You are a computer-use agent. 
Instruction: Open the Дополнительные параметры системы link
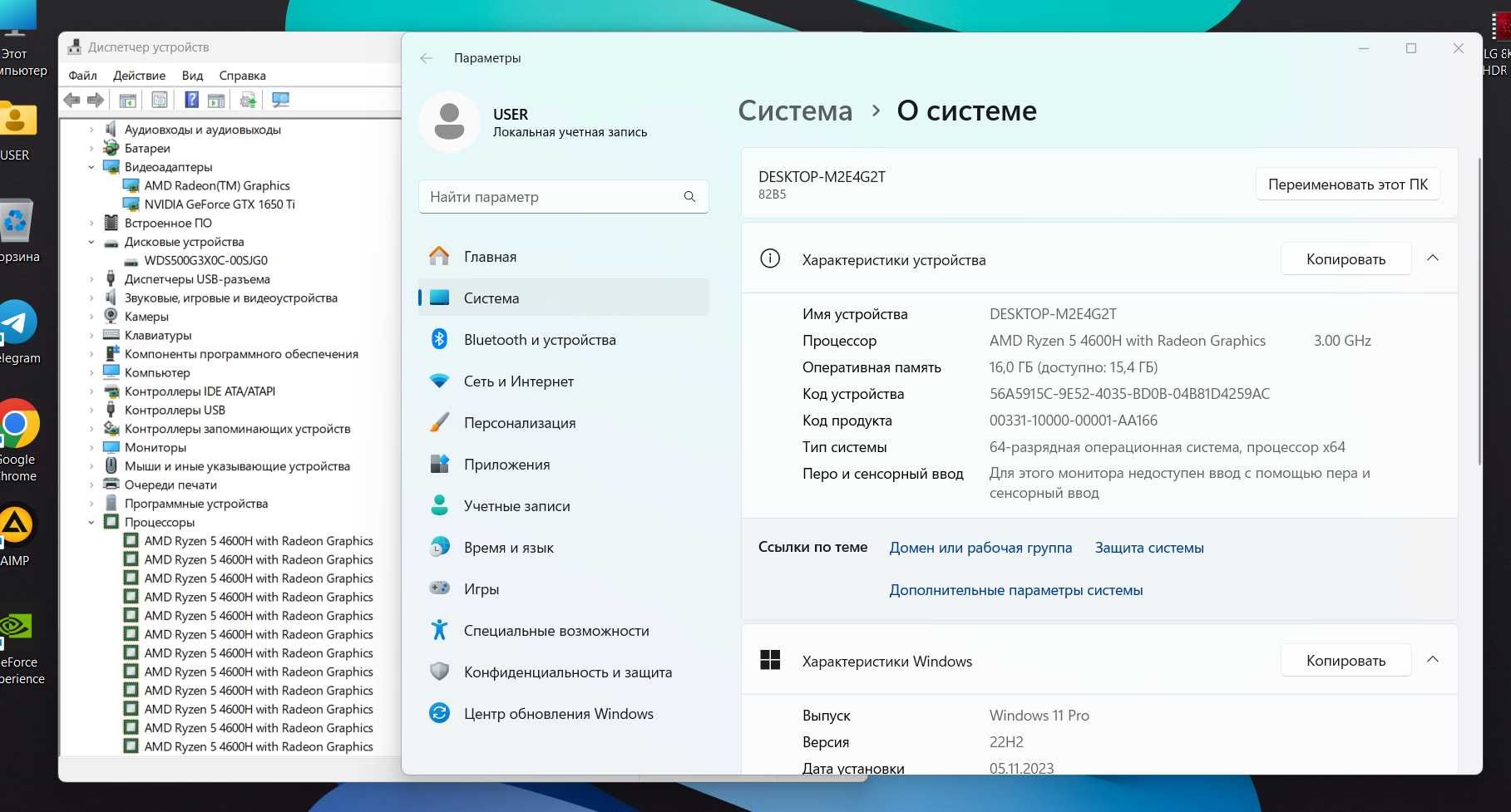click(1015, 590)
